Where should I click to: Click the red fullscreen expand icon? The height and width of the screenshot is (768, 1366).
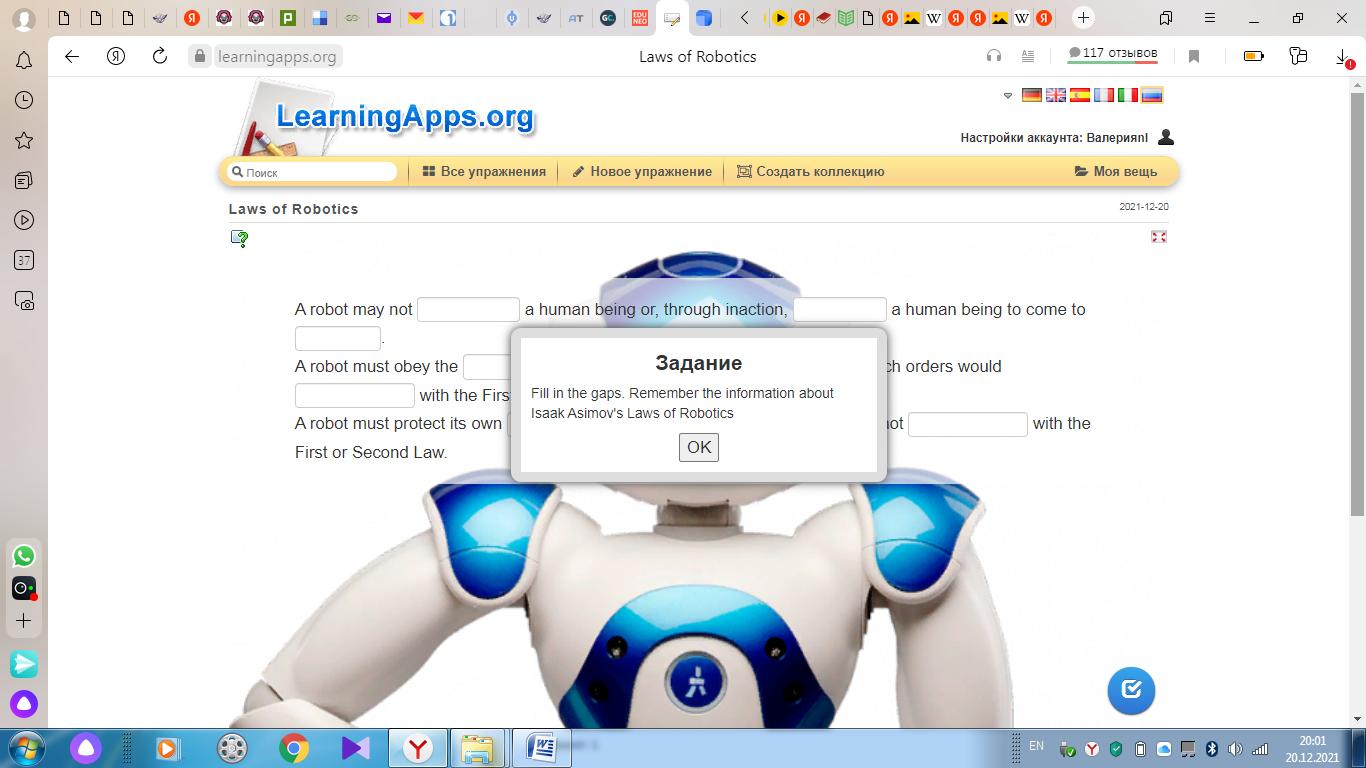pyautogui.click(x=1159, y=237)
